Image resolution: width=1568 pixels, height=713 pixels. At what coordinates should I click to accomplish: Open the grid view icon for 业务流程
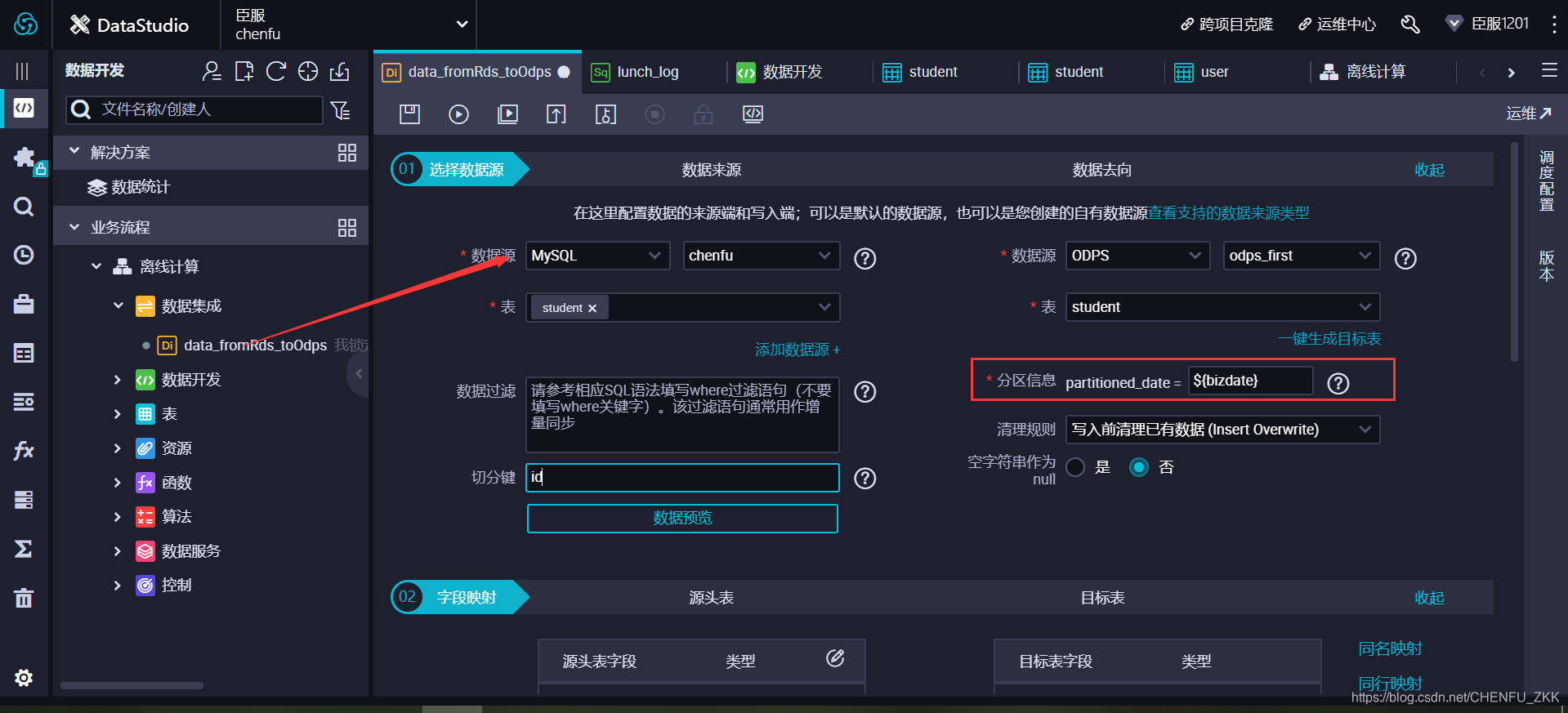347,228
